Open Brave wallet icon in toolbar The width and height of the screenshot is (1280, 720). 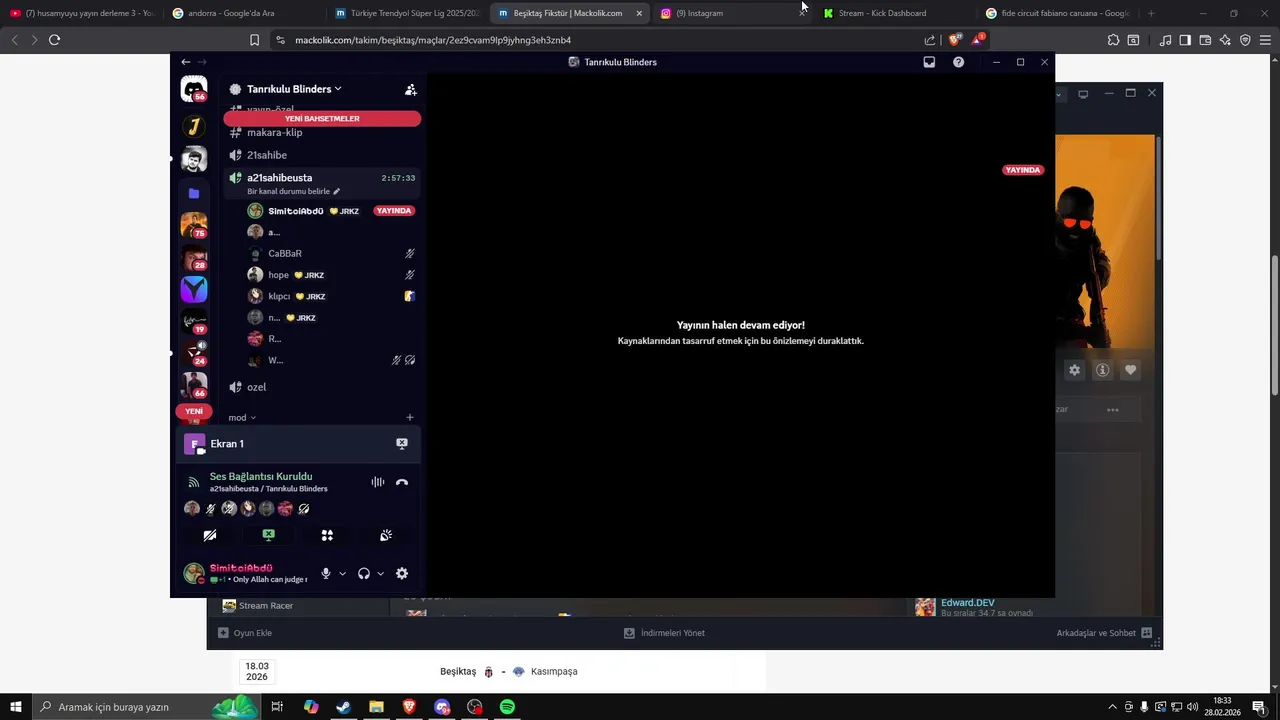(1205, 40)
